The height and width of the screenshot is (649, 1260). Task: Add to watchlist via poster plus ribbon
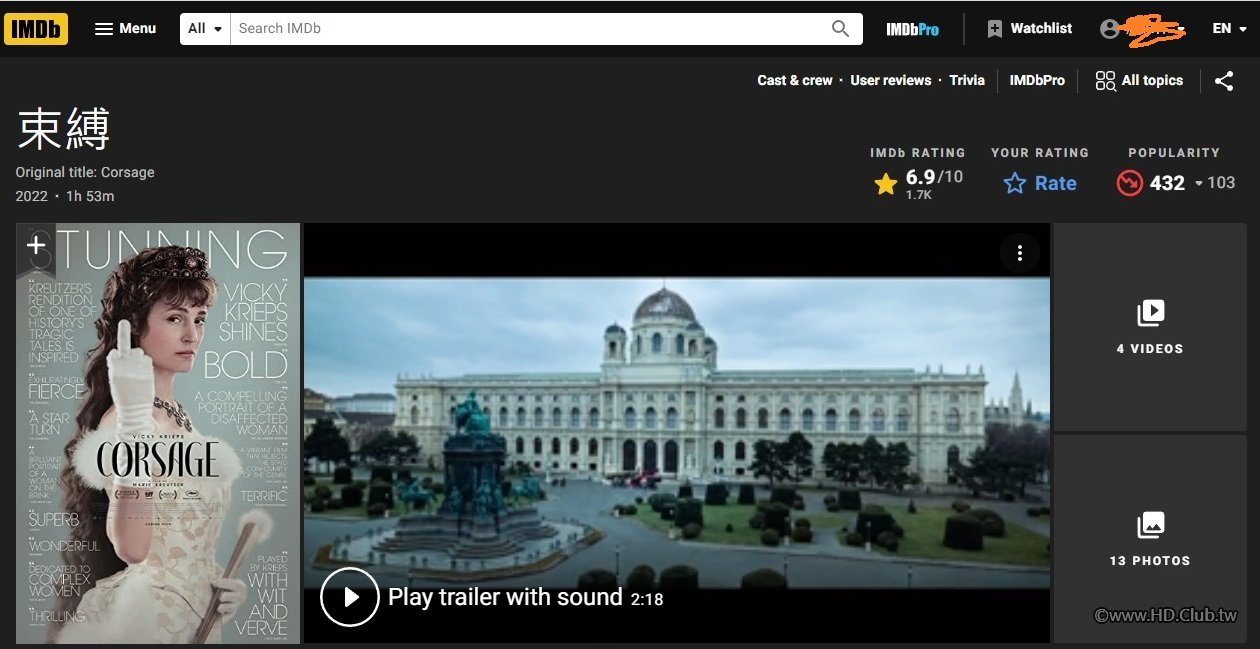36,247
